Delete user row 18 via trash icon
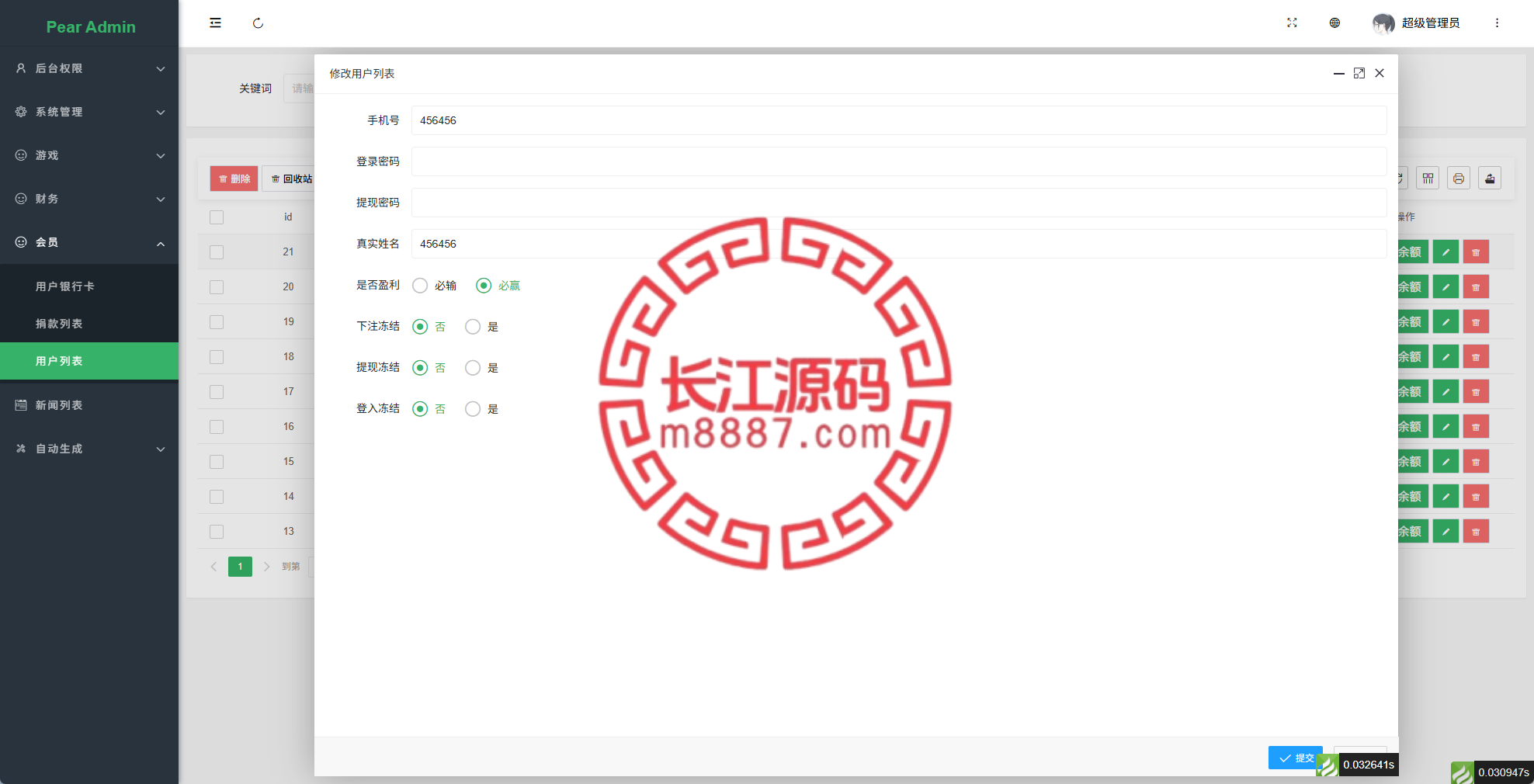Viewport: 1534px width, 784px height. [x=1476, y=357]
